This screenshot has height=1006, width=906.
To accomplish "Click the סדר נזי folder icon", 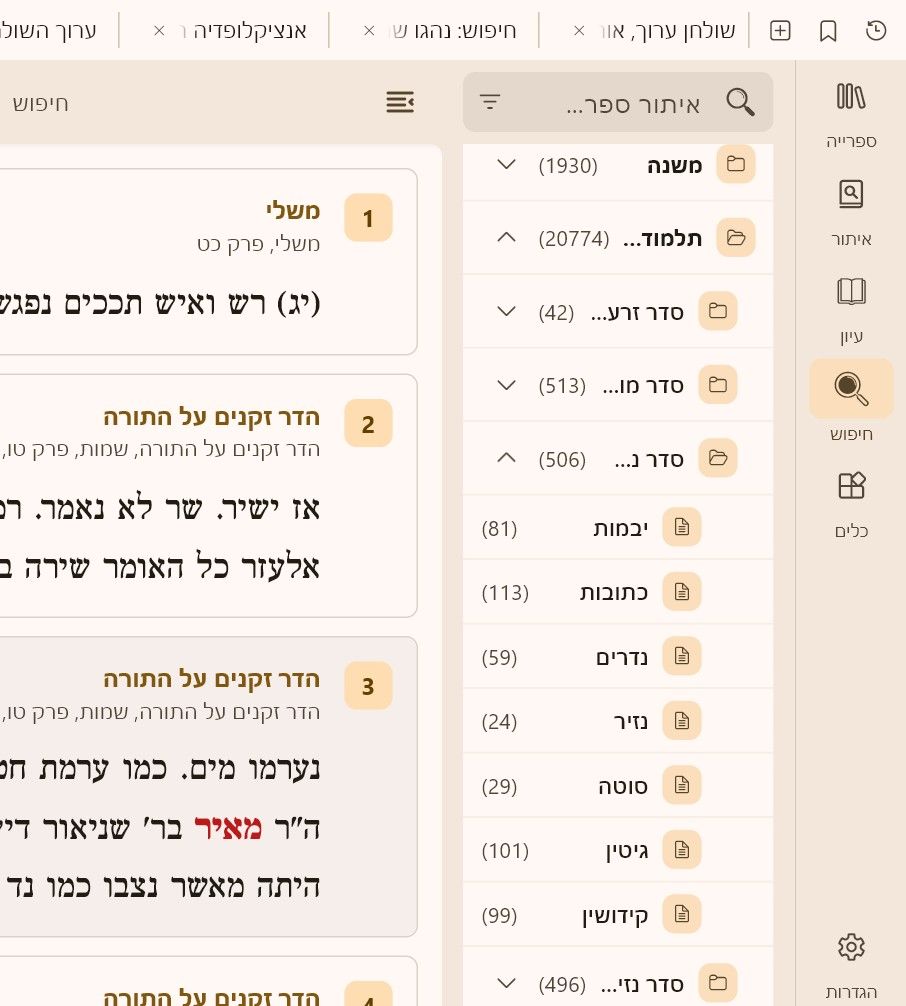I will [x=717, y=982].
